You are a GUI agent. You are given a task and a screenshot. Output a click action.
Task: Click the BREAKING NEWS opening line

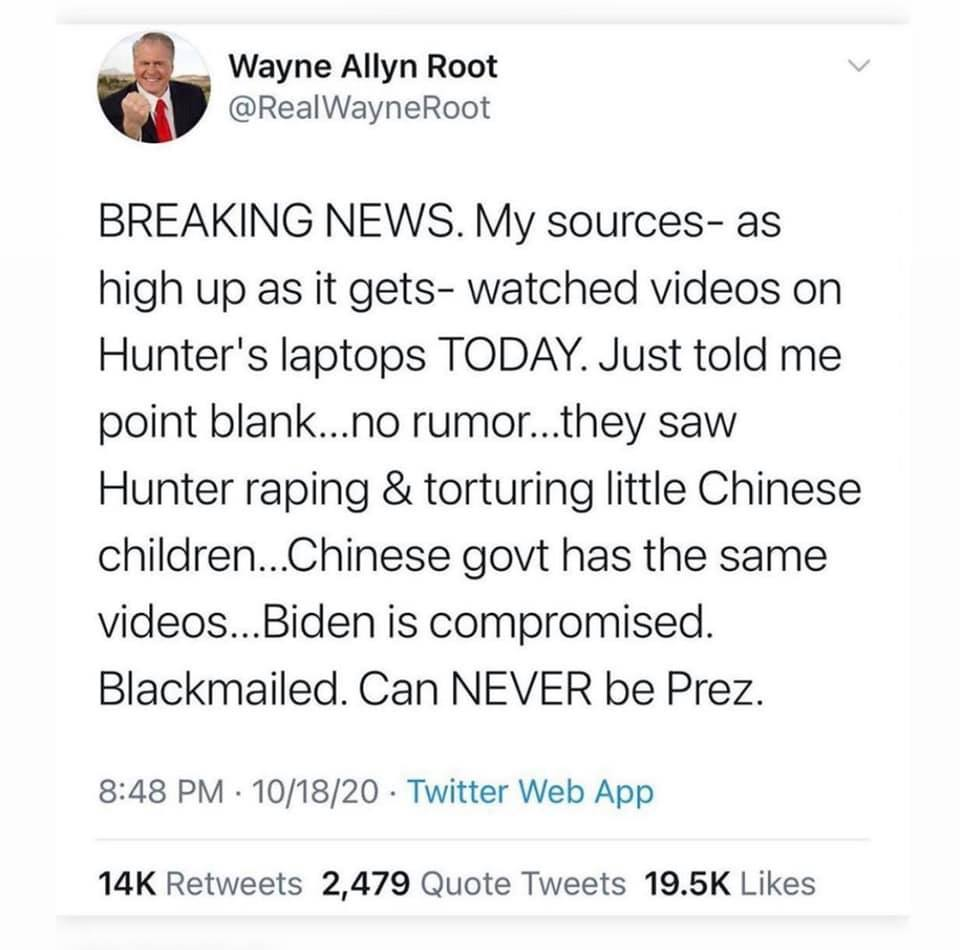[x=440, y=222]
